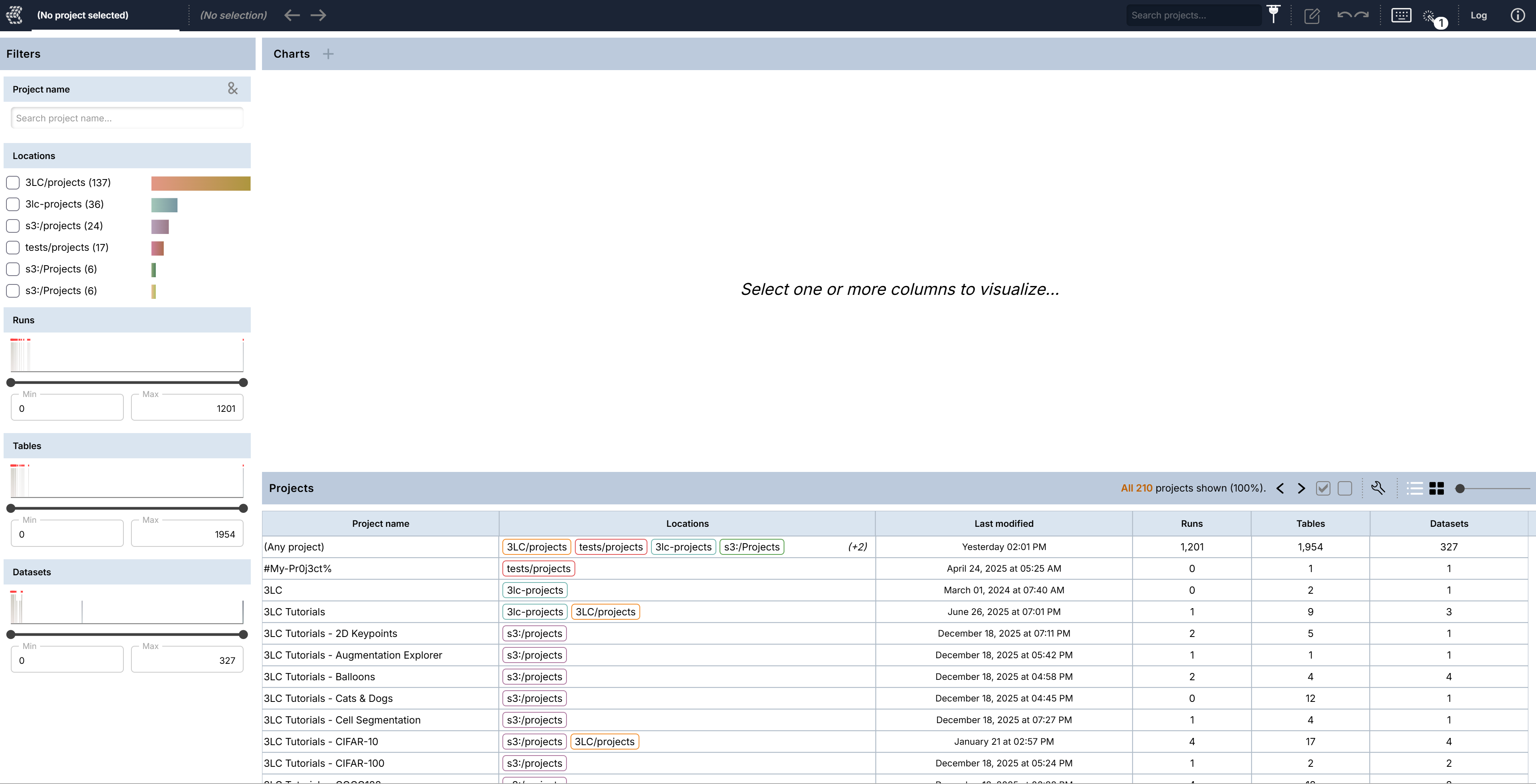1536x784 pixels.
Task: Click the filter funnel icon beside search
Action: click(x=1274, y=14)
